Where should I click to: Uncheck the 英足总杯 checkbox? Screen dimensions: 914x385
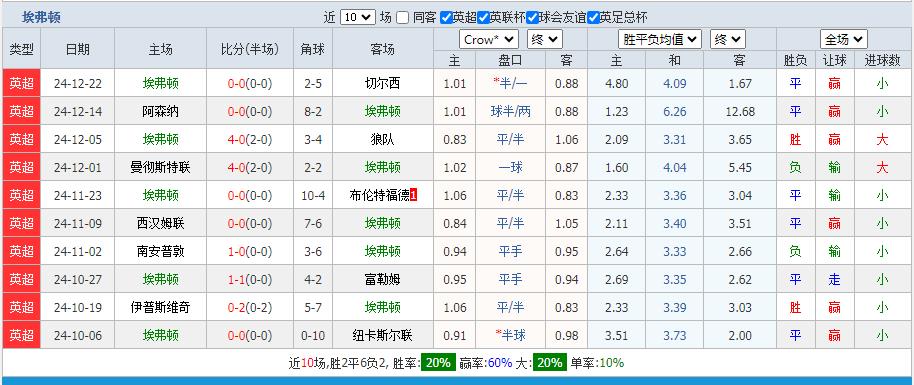point(593,18)
